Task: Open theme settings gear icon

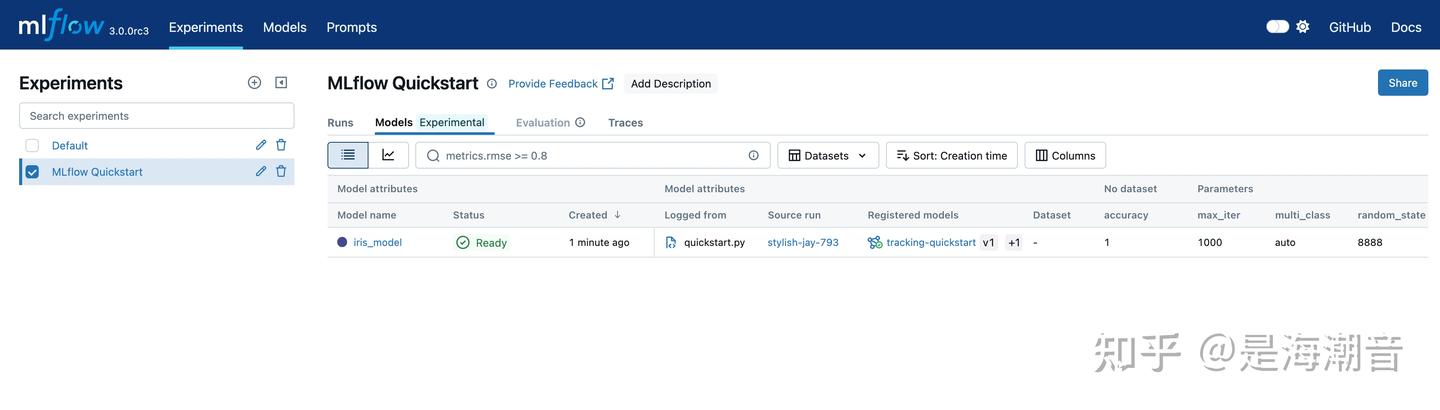Action: [x=1303, y=27]
